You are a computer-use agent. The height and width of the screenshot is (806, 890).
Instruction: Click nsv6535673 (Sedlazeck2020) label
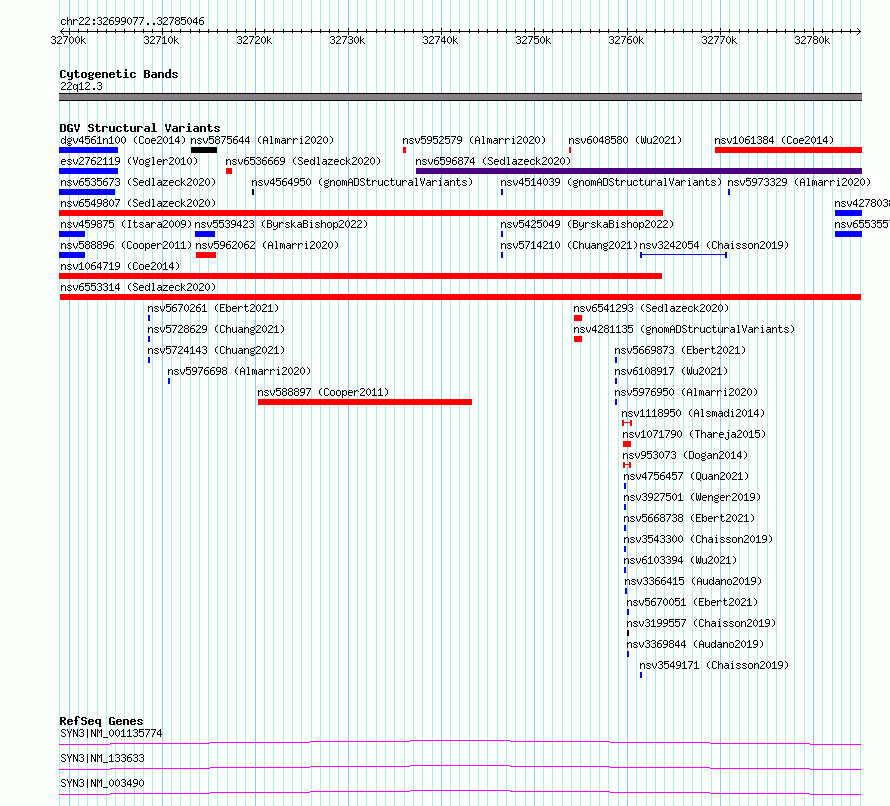coord(138,182)
